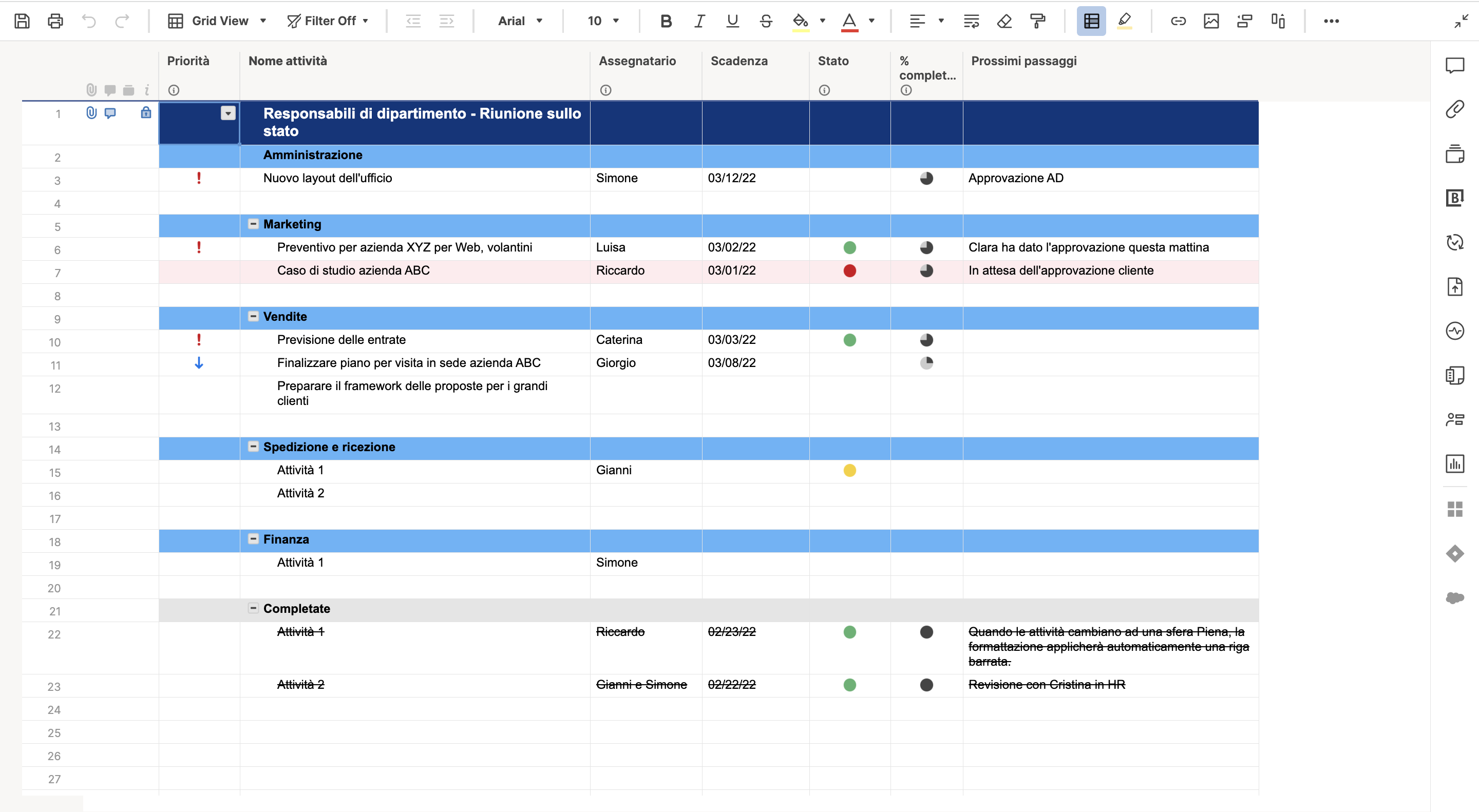Click the text alignment icon
Viewport: 1479px width, 812px height.
(917, 21)
